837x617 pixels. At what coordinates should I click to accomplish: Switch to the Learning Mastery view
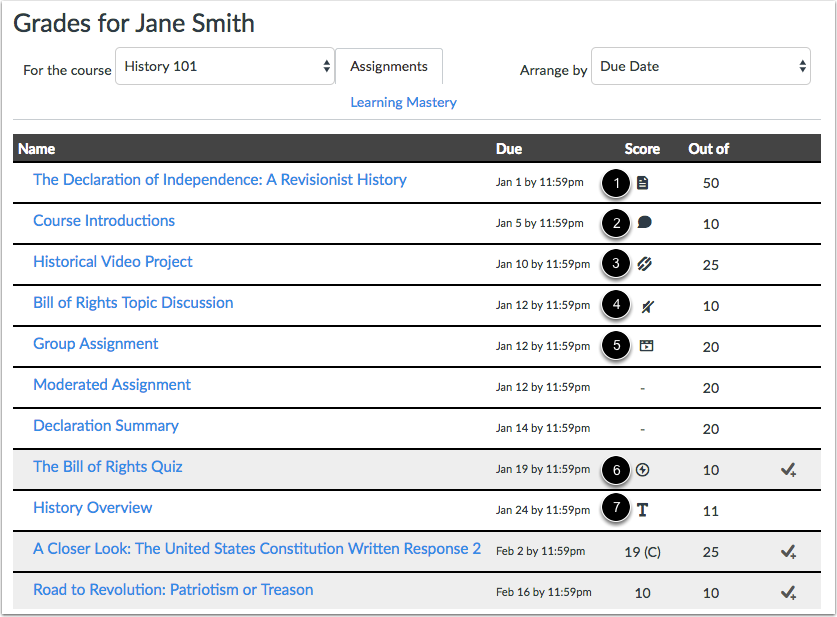[403, 102]
